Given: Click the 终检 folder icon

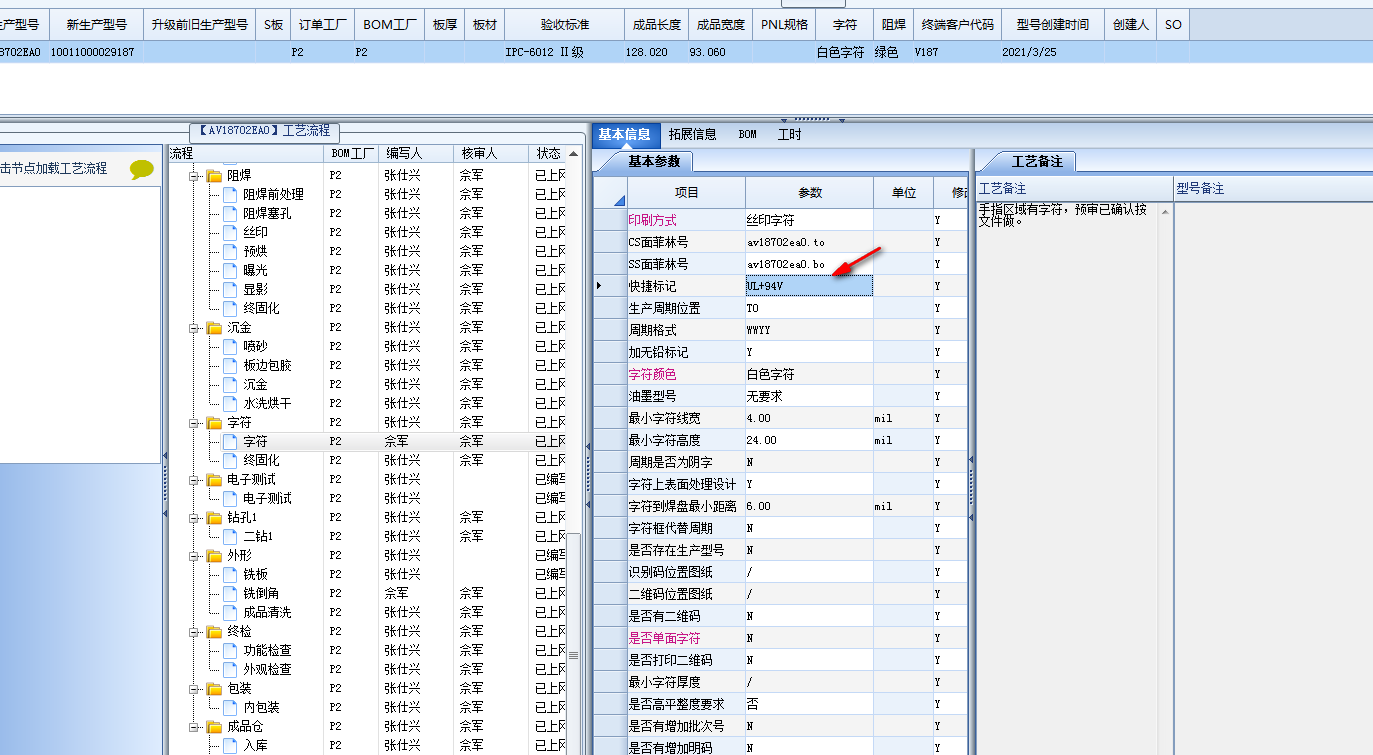Looking at the screenshot, I should coord(214,631).
